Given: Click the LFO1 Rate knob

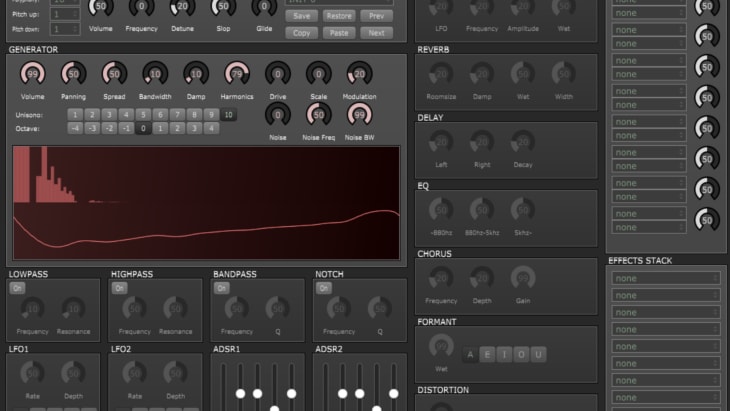Looking at the screenshot, I should 32,373.
